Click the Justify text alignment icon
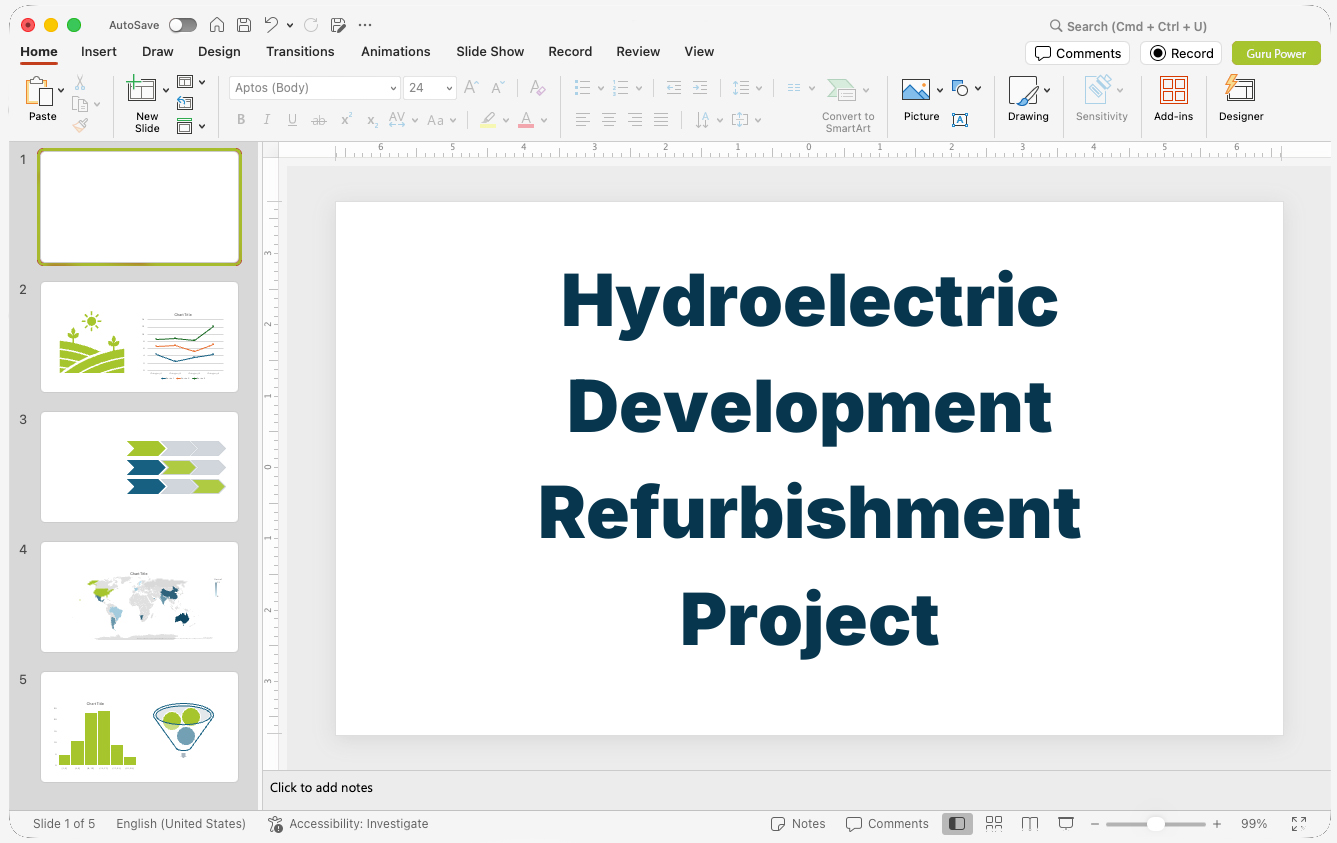 660,120
